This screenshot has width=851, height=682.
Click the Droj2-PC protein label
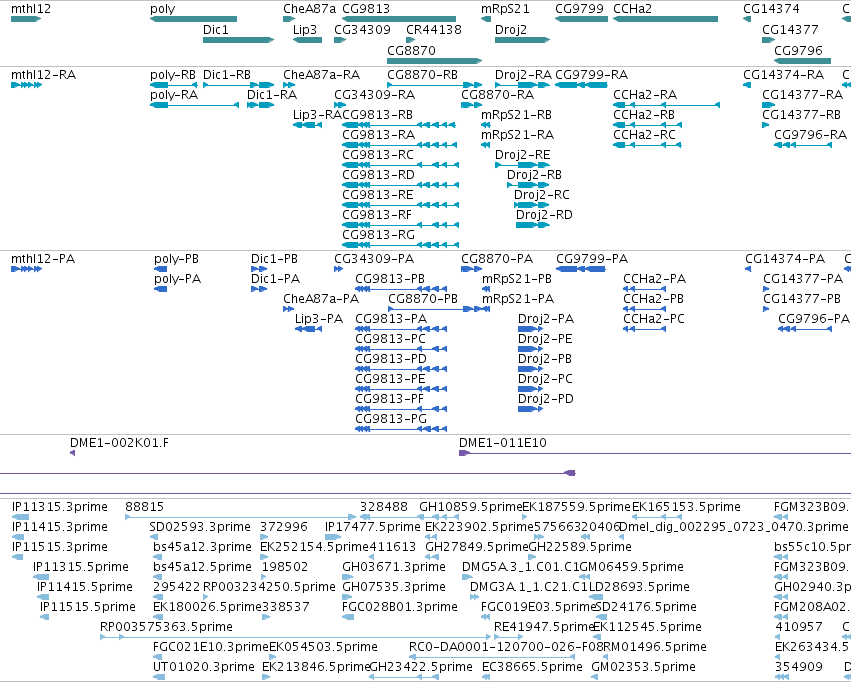545,379
